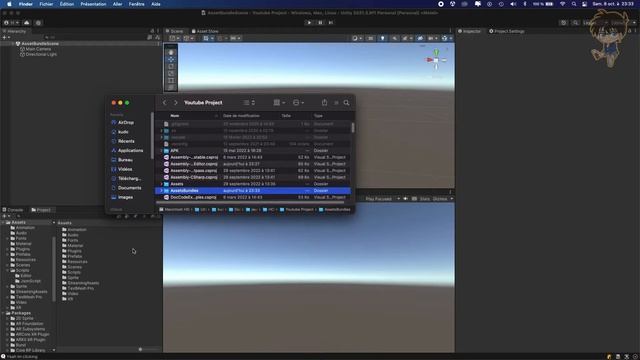Select AssetBundleScene in Hierarchy
The height and width of the screenshot is (360, 640).
point(40,43)
